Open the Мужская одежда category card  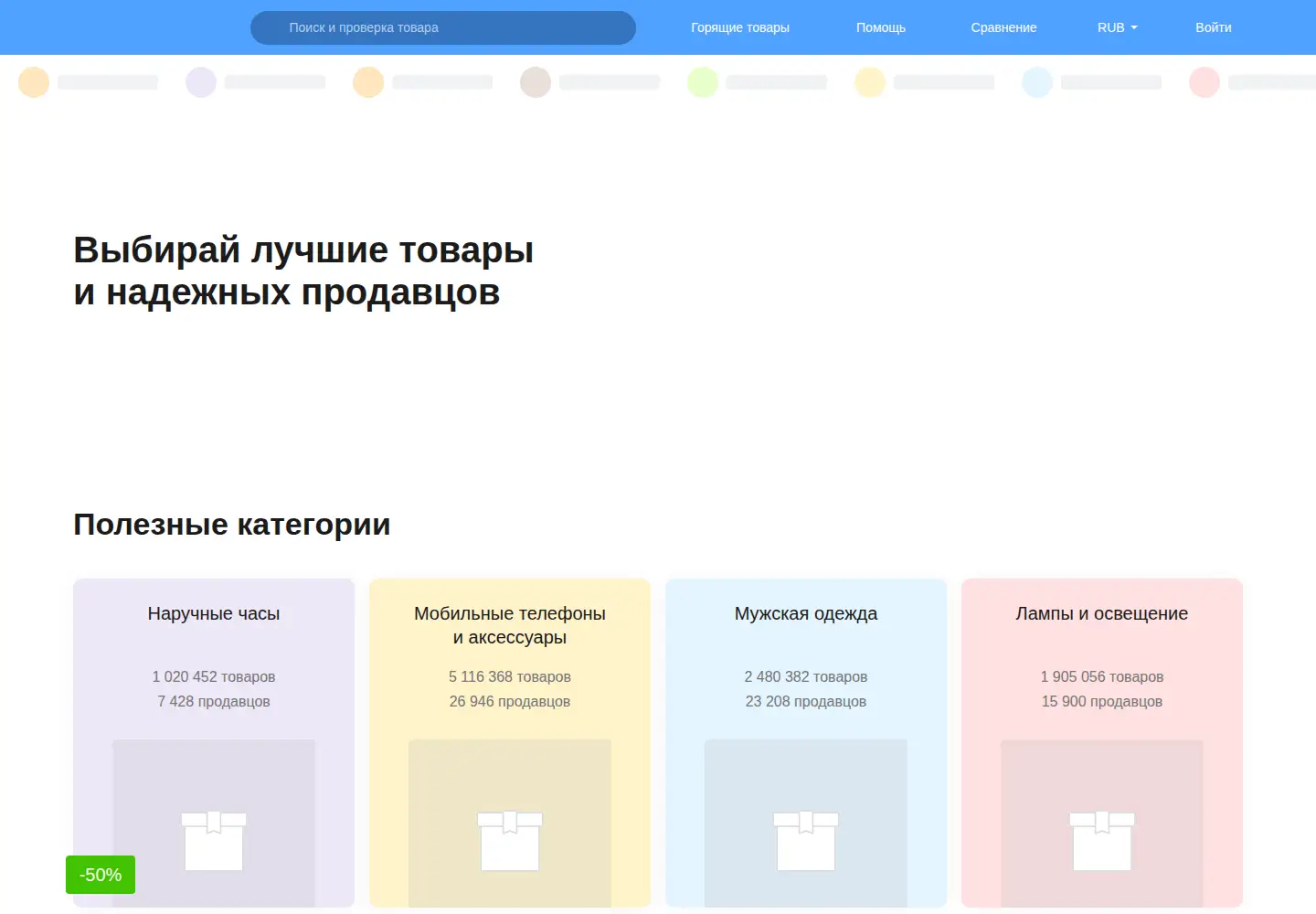806,742
